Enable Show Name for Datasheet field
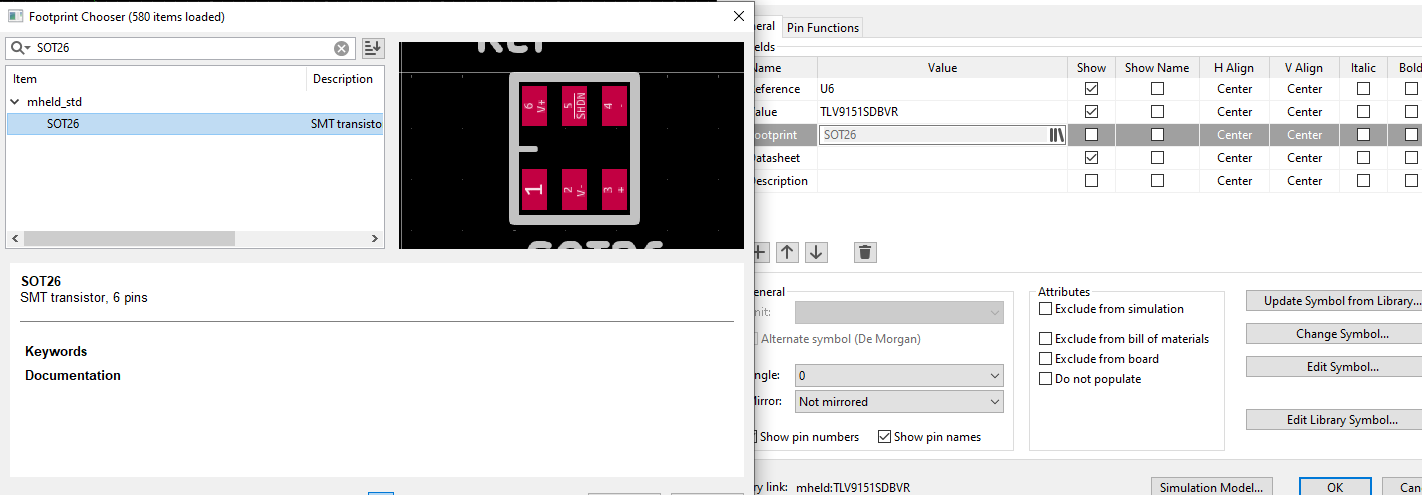This screenshot has width=1422, height=495. point(1157,158)
